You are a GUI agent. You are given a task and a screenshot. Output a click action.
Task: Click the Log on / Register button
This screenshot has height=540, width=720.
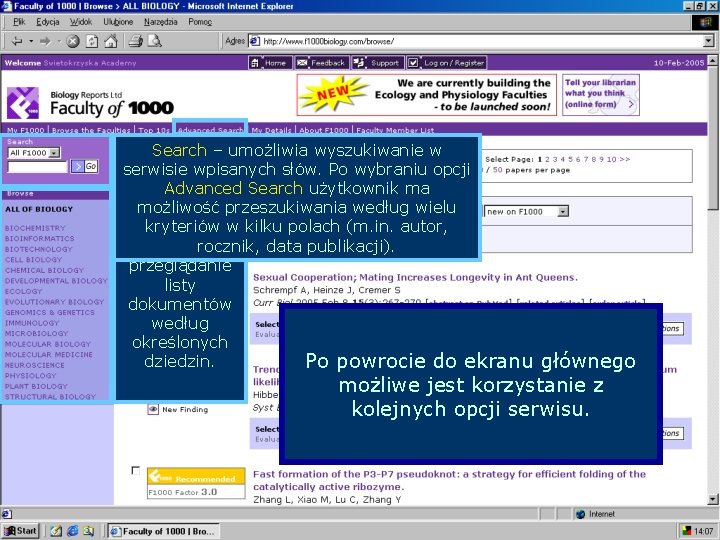[446, 63]
